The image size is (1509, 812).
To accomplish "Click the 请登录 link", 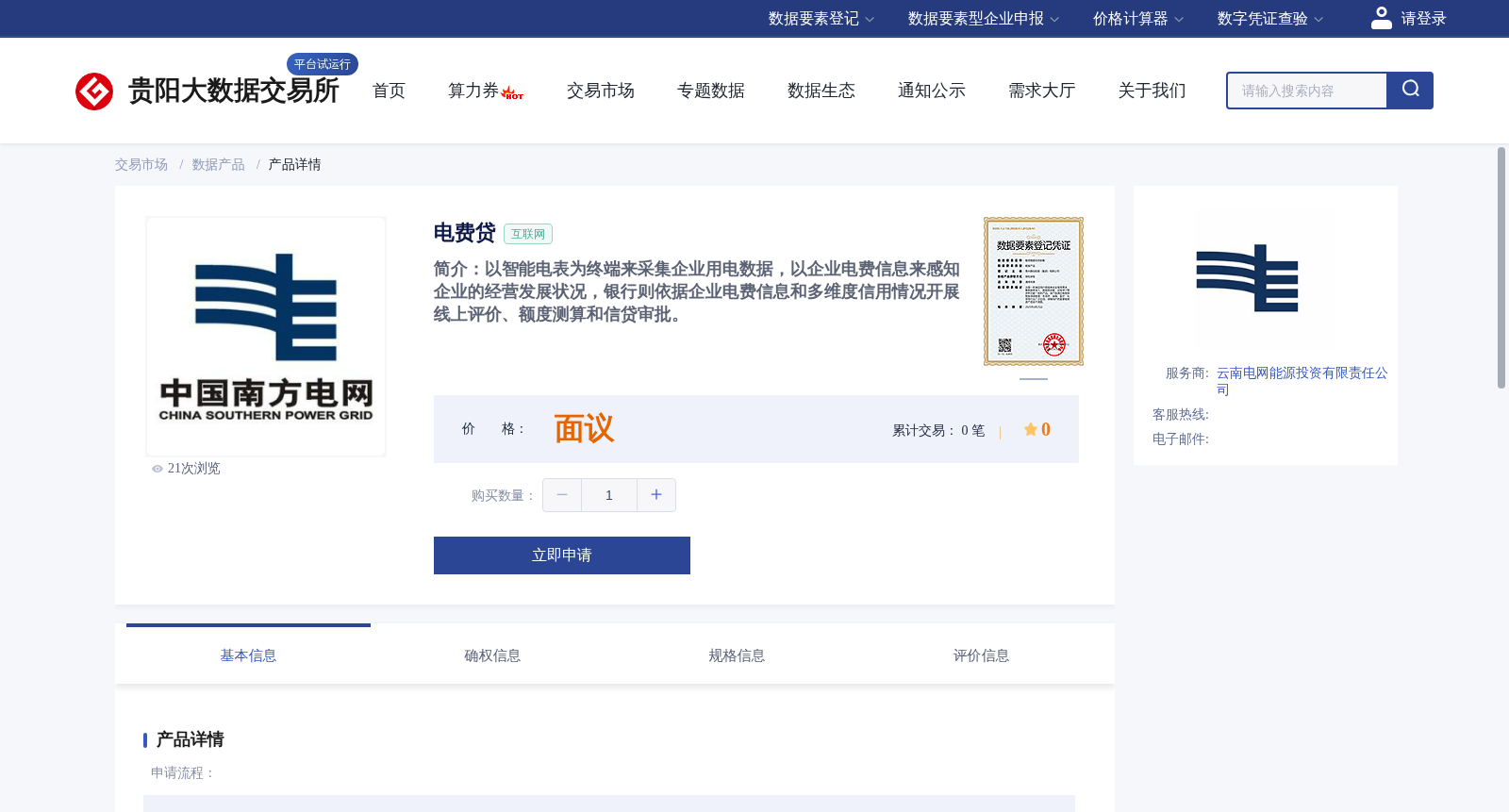I will tap(1423, 19).
